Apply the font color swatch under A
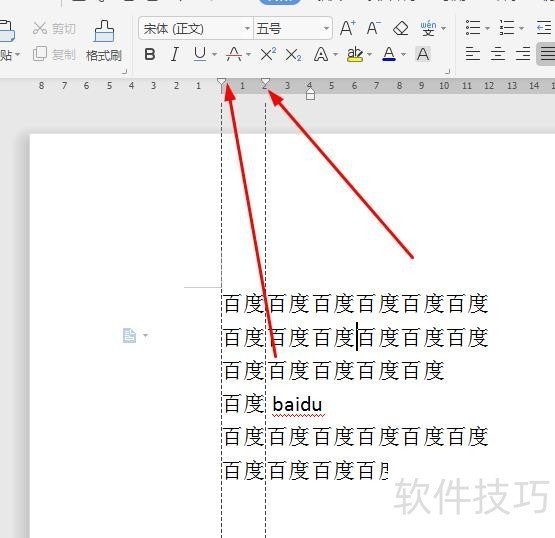 389,55
